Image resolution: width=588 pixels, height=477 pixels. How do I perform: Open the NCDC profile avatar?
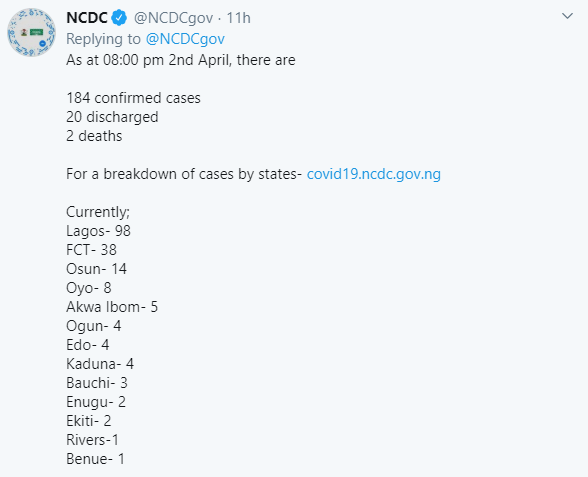[32, 32]
